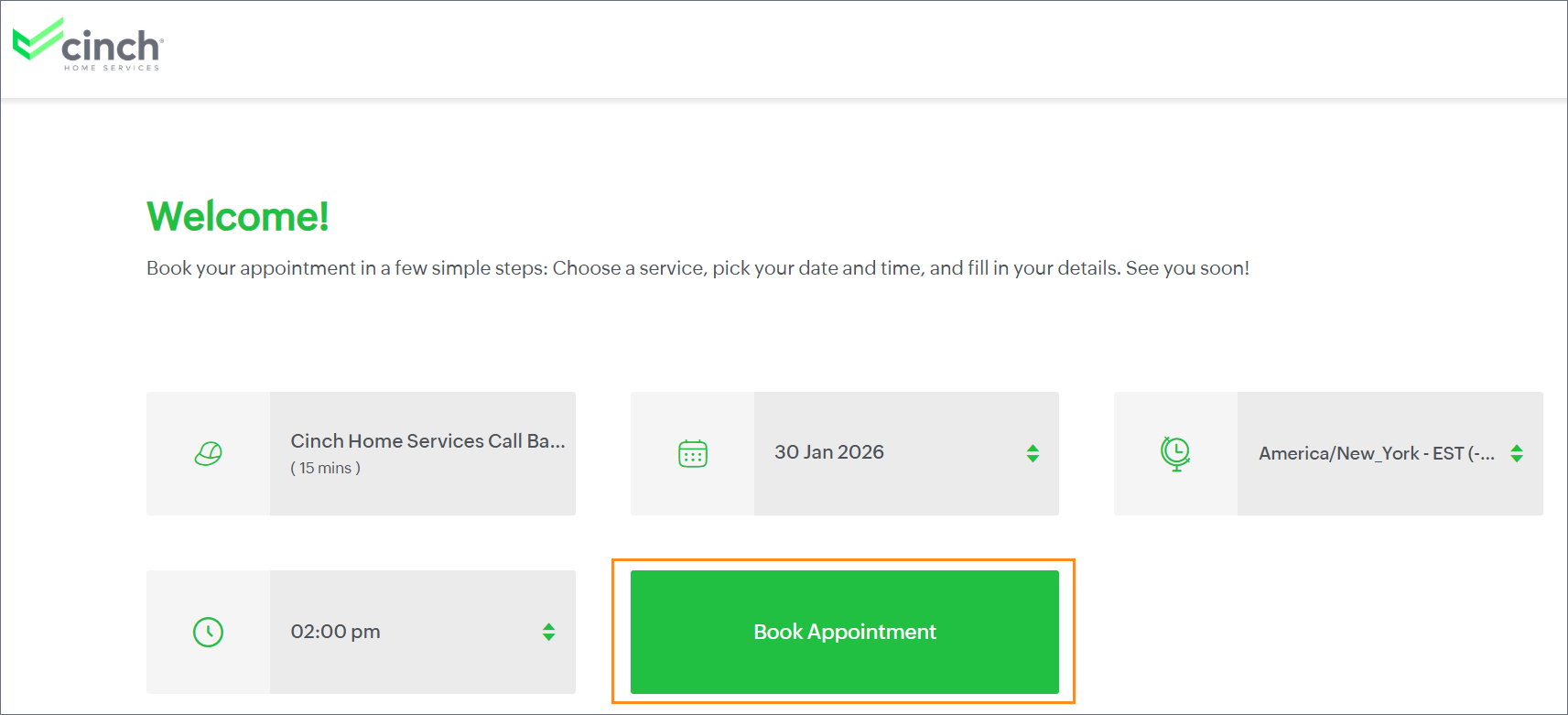
Task: Click the Book Appointment button
Action: tap(844, 632)
